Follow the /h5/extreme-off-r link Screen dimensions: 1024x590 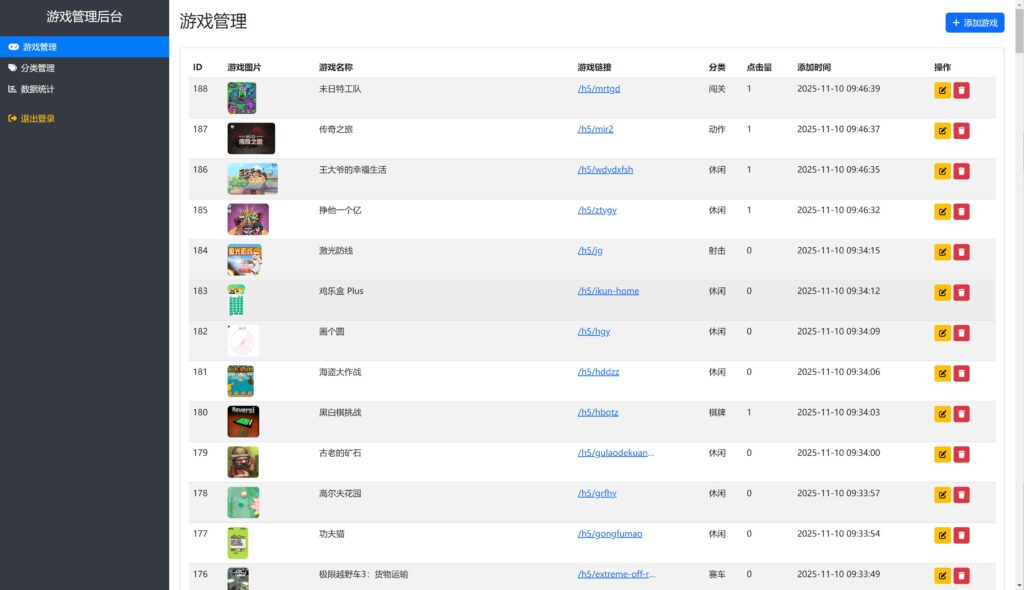click(614, 573)
